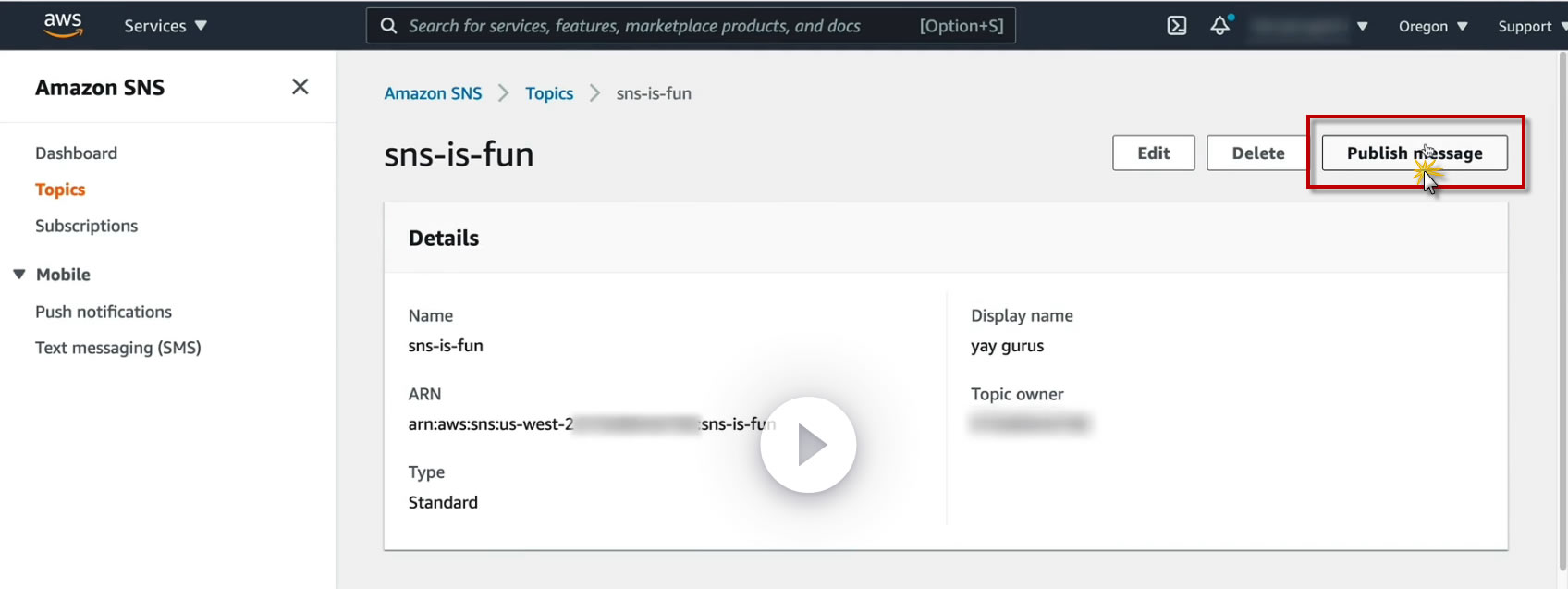This screenshot has height=589, width=1568.
Task: Select Topics in the sidebar
Action: (60, 190)
